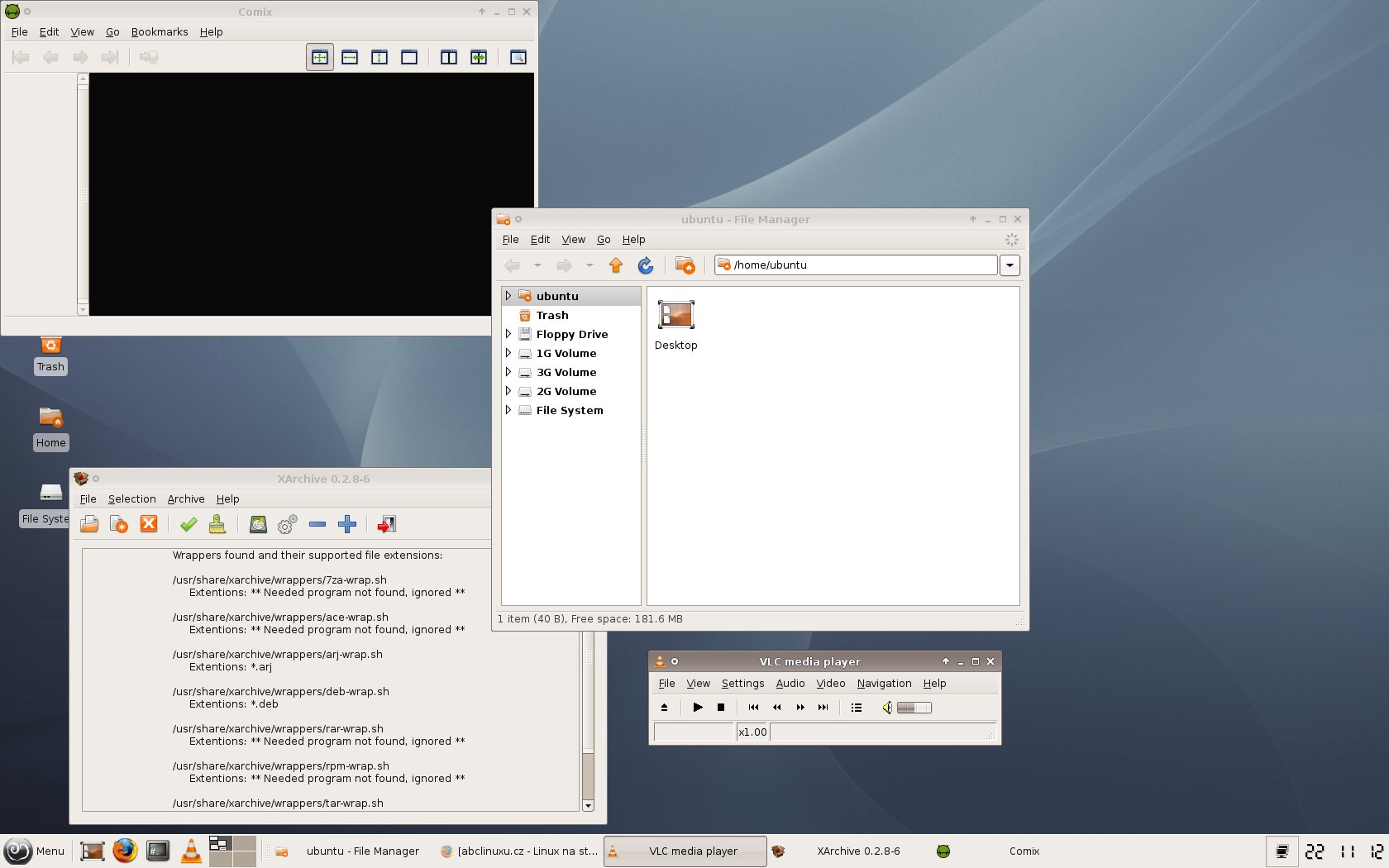Image resolution: width=1389 pixels, height=868 pixels.
Task: Select Trash in File Manager sidebar
Action: click(552, 315)
